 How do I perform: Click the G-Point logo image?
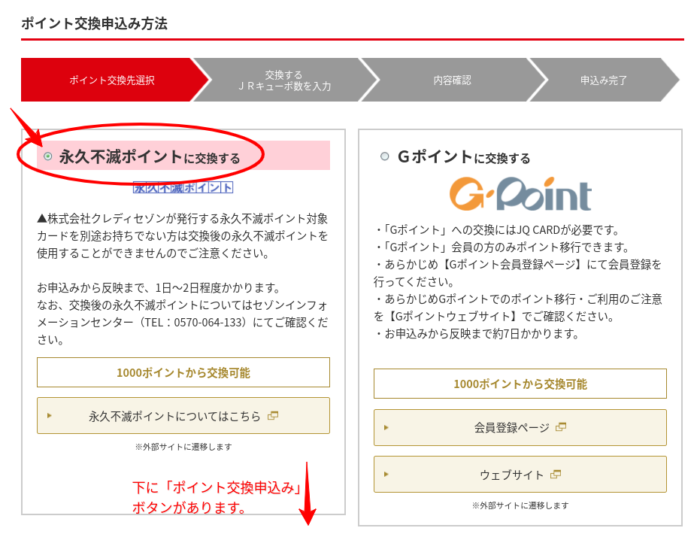pyautogui.click(x=520, y=194)
